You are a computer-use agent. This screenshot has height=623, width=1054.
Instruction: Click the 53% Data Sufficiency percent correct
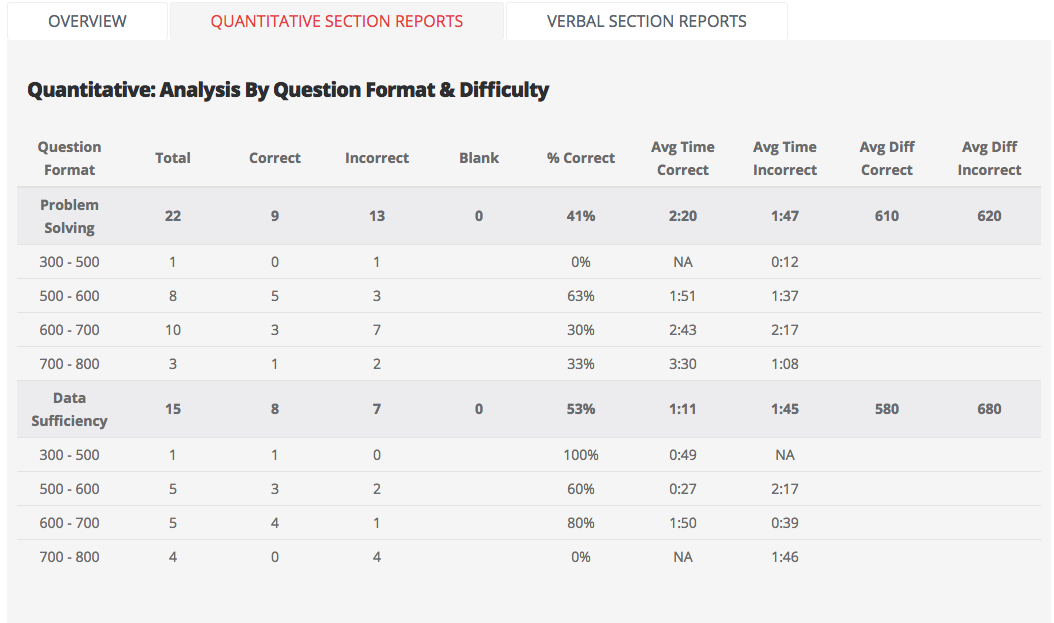[x=581, y=409]
